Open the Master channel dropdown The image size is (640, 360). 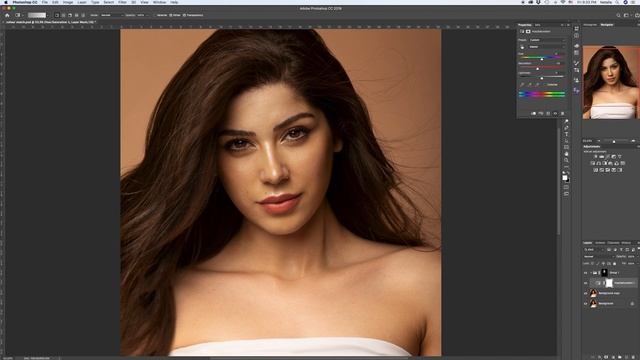(547, 47)
